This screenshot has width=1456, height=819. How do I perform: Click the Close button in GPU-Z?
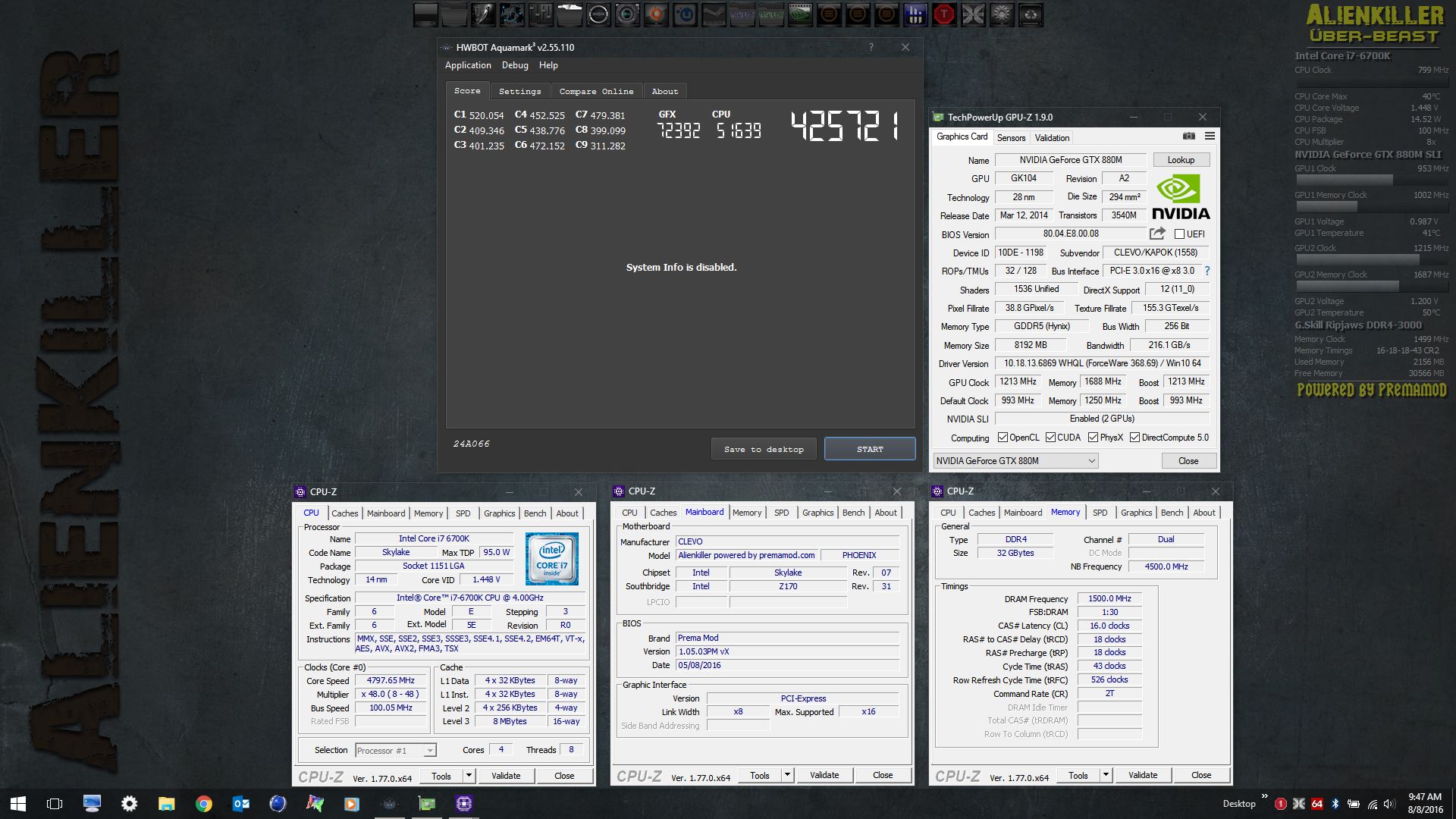1188,461
